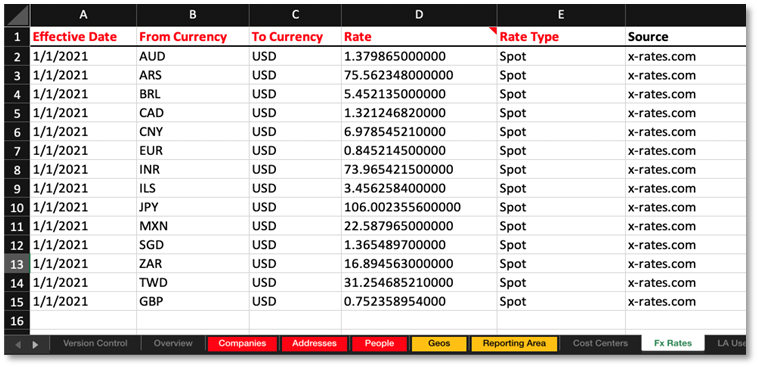Open the Version Control sheet tab
758x367 pixels.
(x=95, y=343)
